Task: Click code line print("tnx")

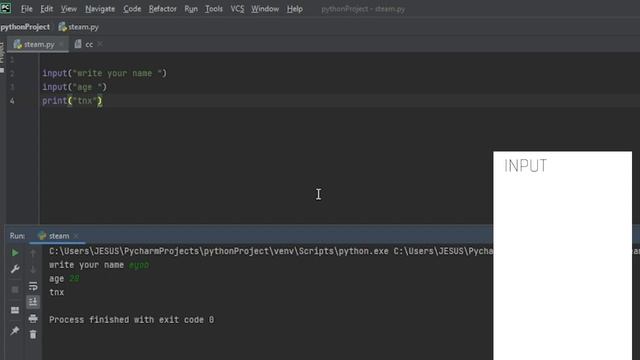Action: [x=72, y=100]
